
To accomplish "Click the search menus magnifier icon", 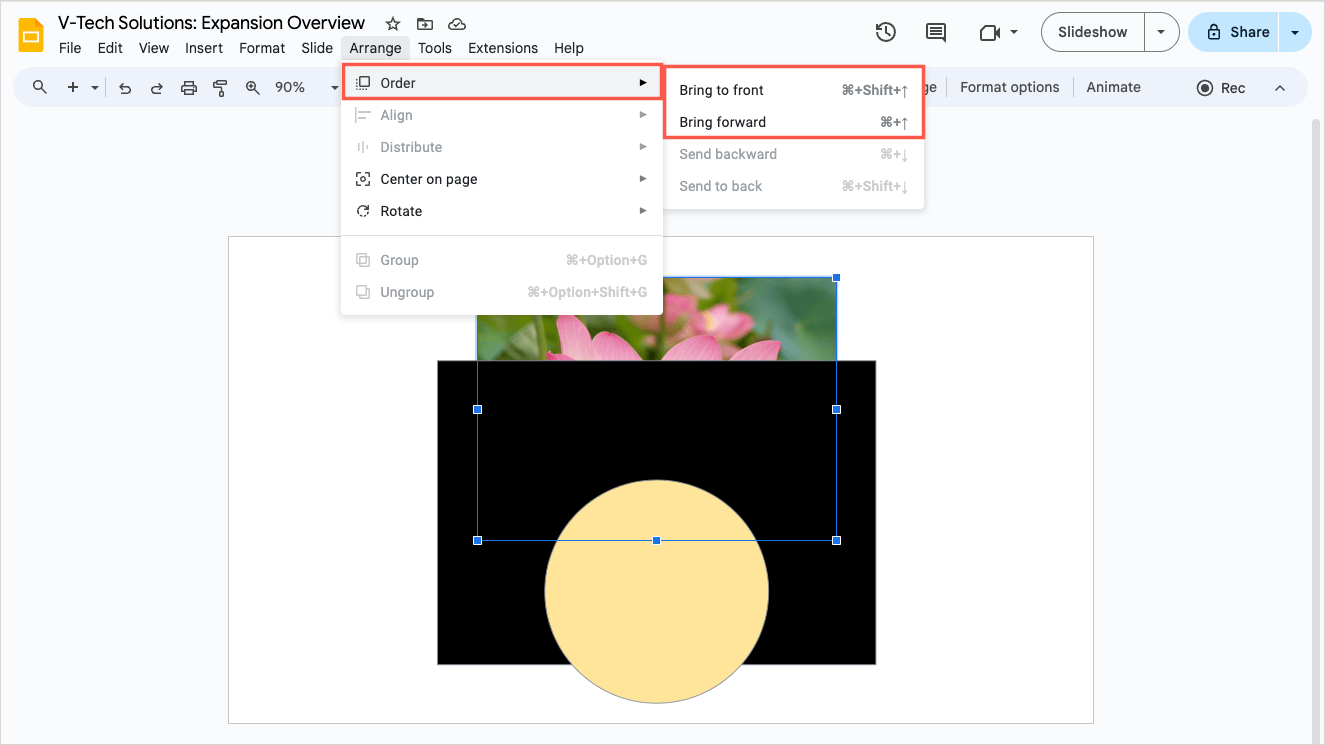I will (x=40, y=88).
